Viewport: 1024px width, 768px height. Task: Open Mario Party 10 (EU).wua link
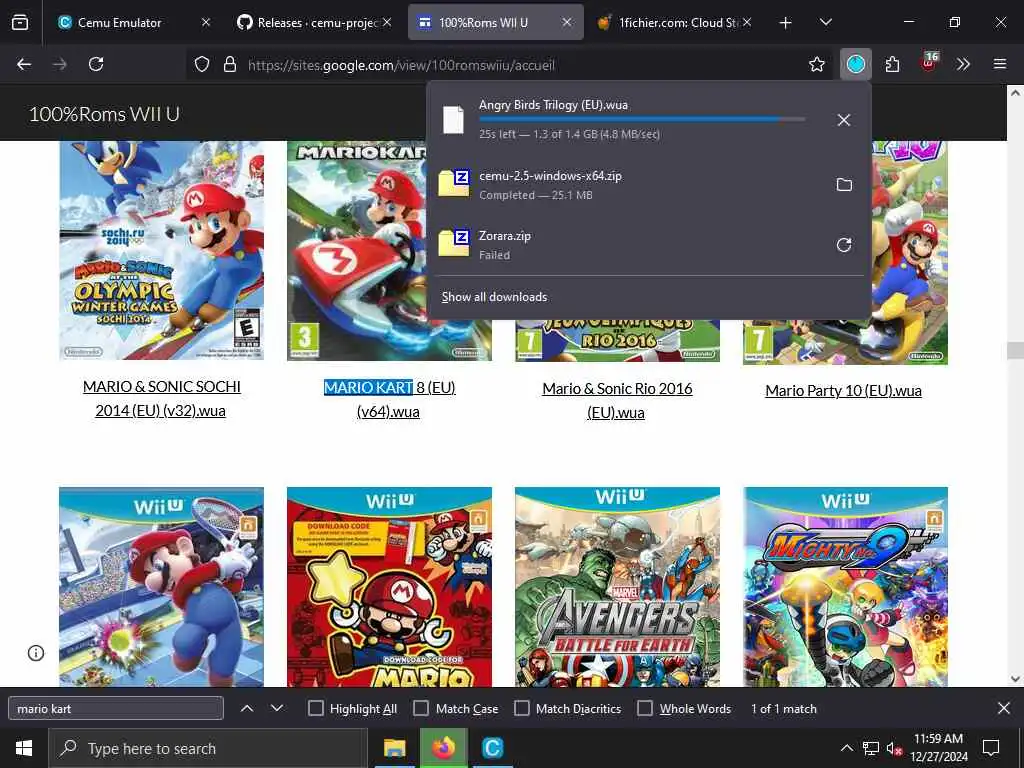click(x=844, y=391)
